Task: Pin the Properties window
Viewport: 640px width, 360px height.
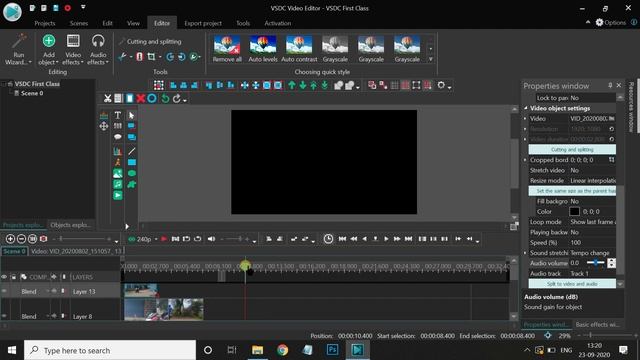Action: point(610,85)
